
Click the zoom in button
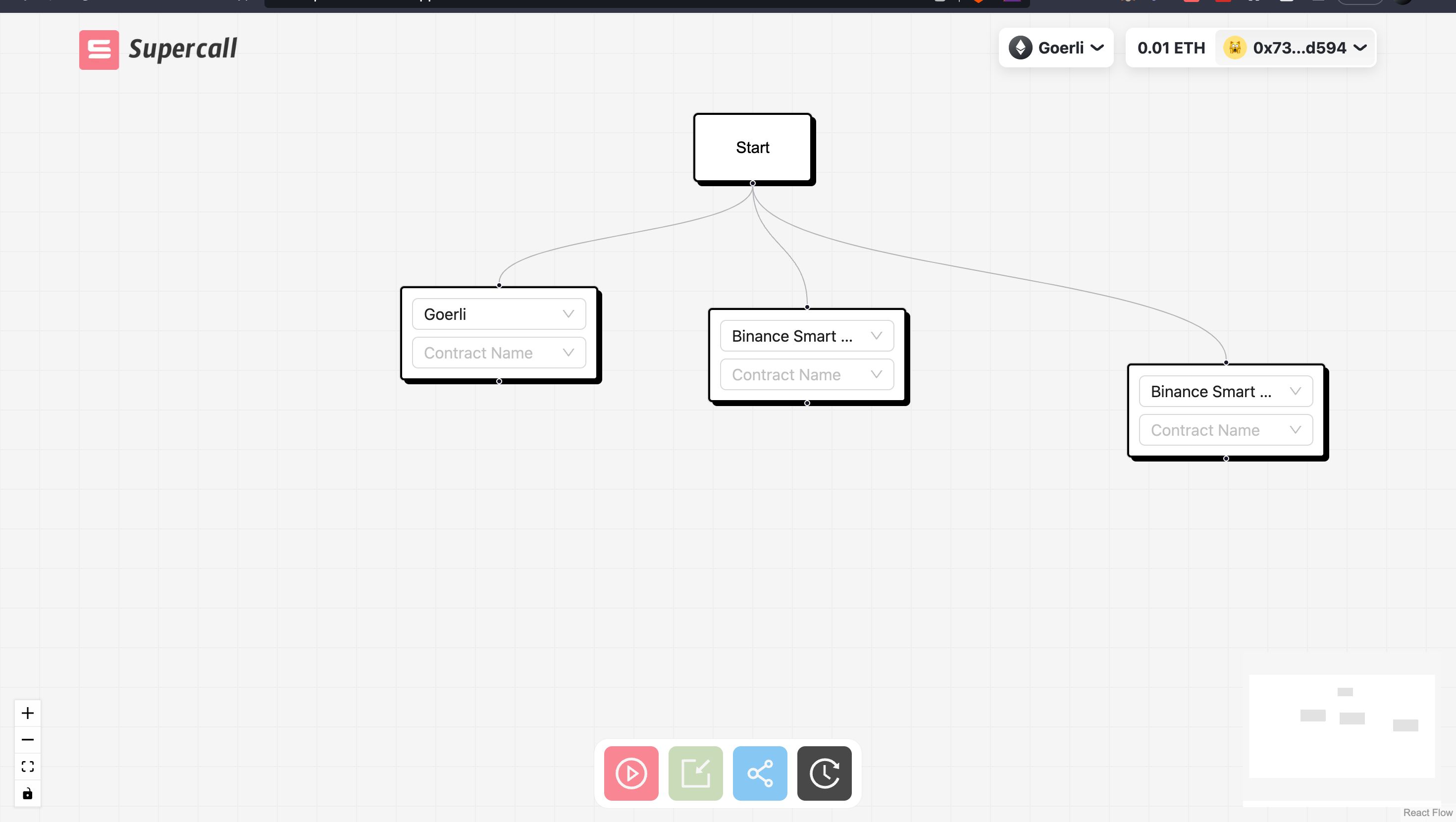(x=27, y=712)
